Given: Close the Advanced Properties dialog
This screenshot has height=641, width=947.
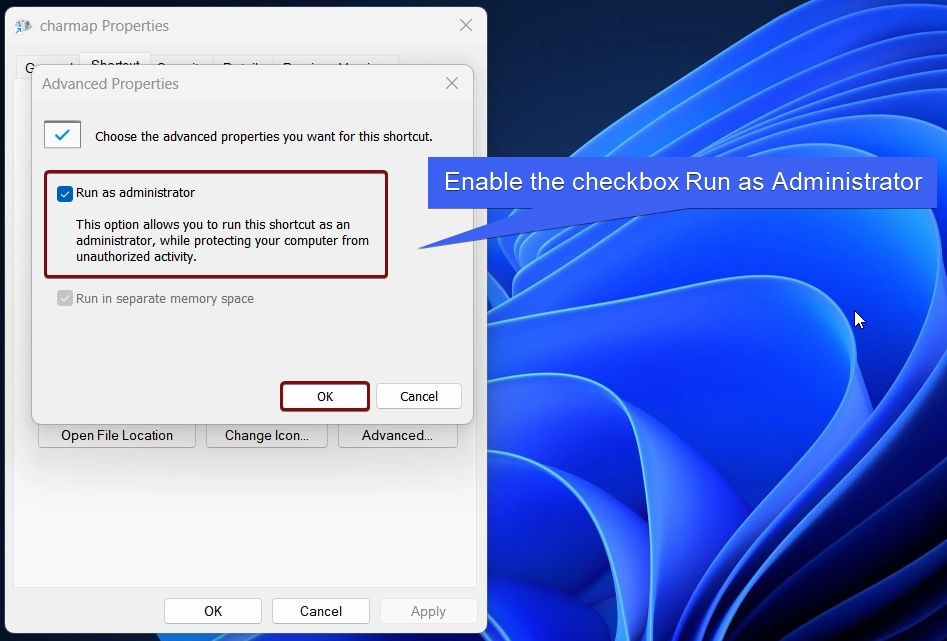Looking at the screenshot, I should [x=452, y=83].
